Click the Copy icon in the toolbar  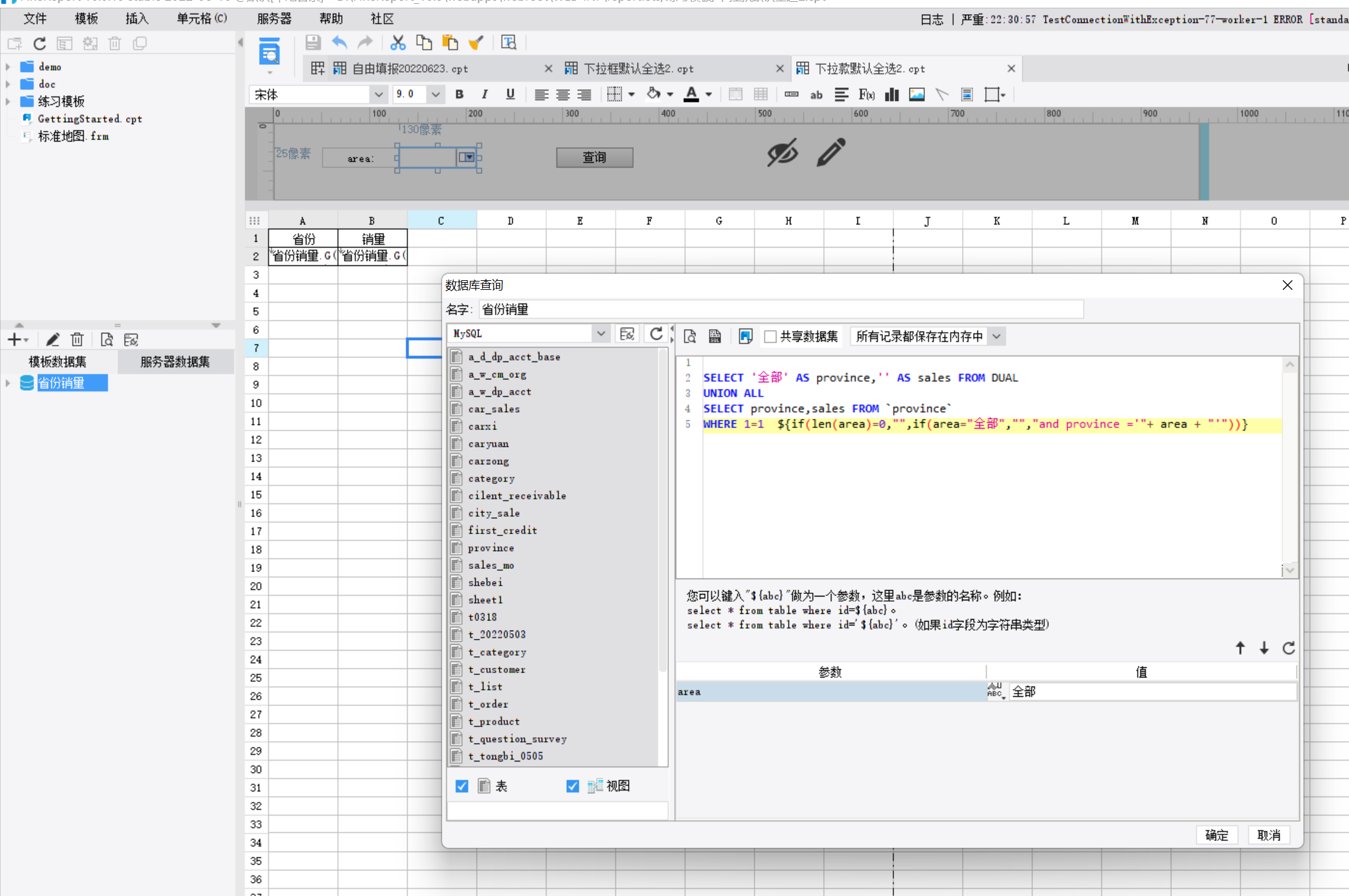(x=424, y=43)
